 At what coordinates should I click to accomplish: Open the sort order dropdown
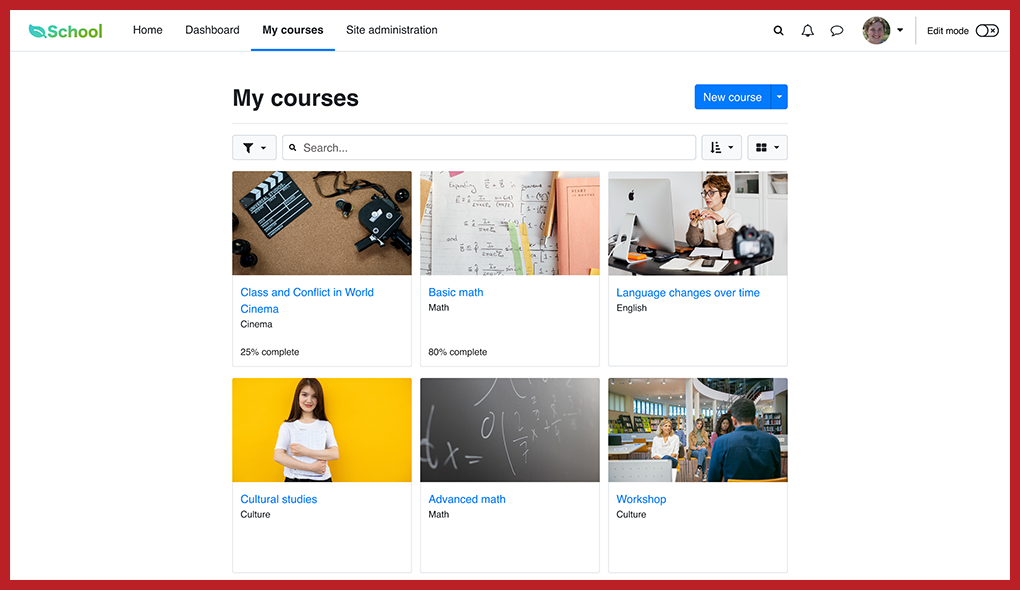coord(721,148)
